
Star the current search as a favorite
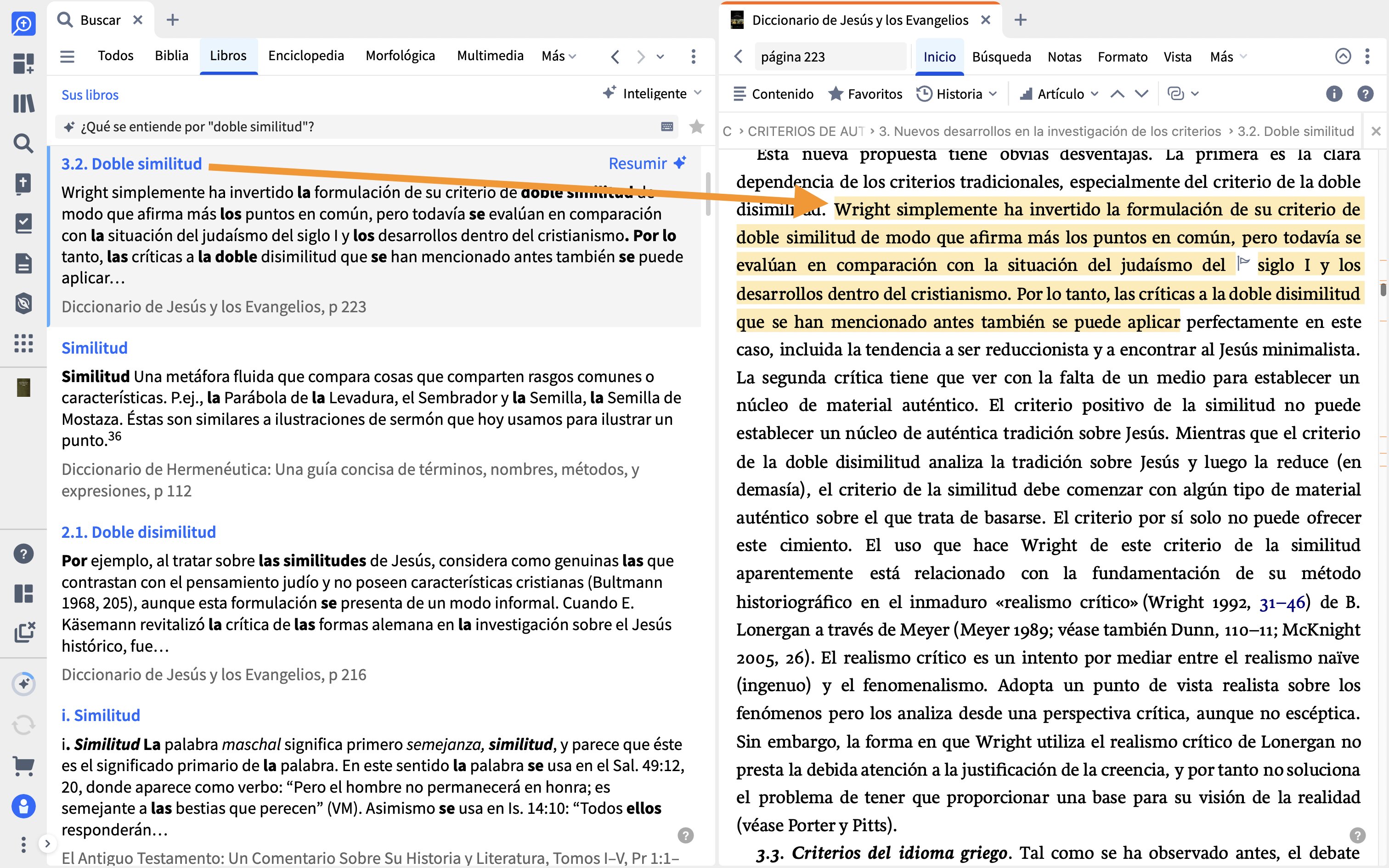click(696, 126)
